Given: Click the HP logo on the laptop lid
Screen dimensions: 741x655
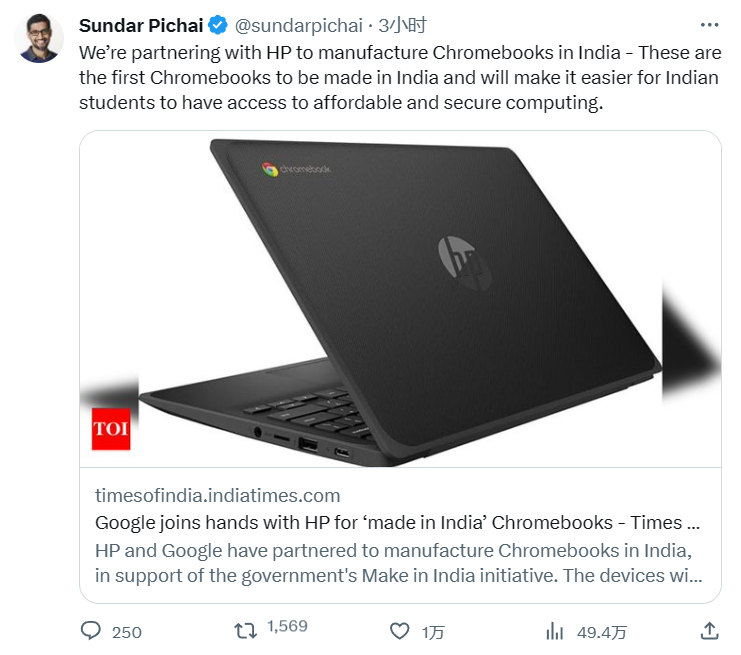Looking at the screenshot, I should tap(465, 264).
